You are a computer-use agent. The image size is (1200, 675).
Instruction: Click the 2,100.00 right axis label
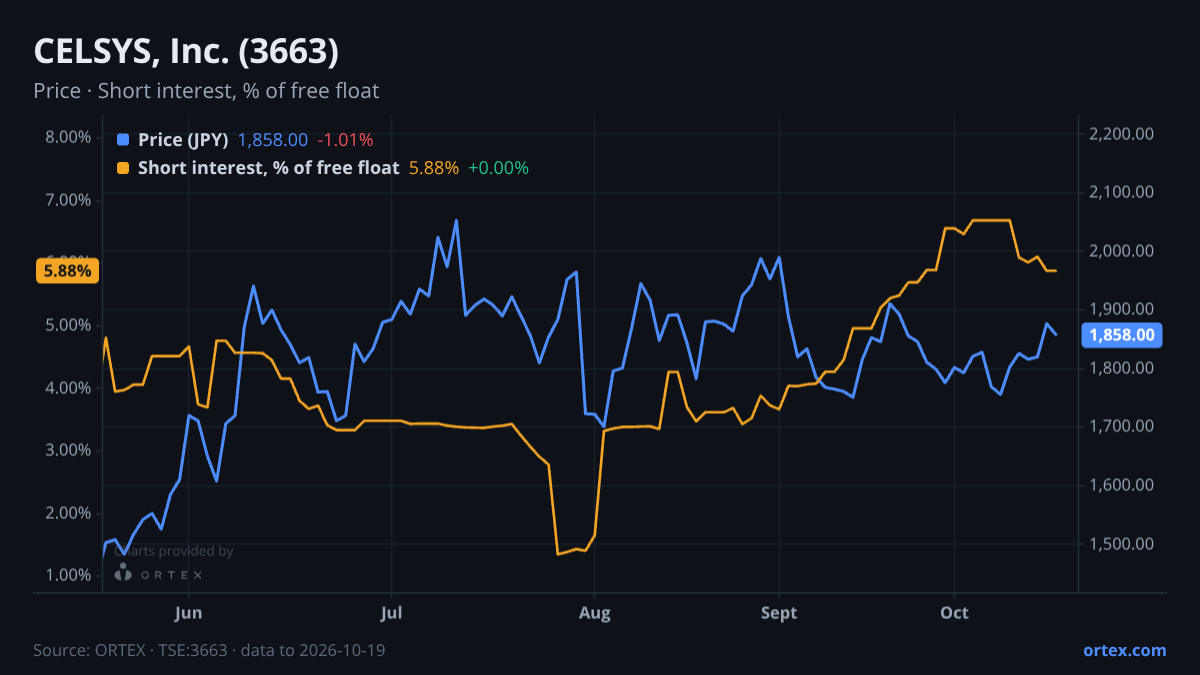[x=1122, y=192]
